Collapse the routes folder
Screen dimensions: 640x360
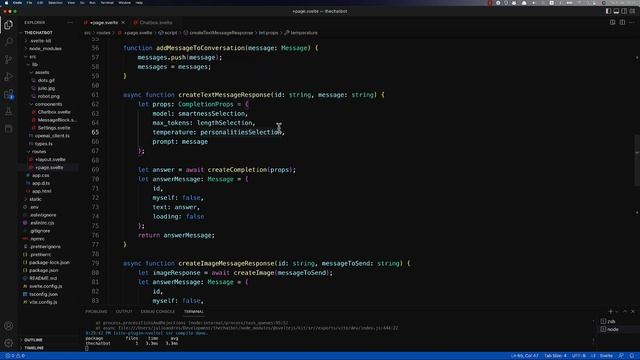click(39, 151)
